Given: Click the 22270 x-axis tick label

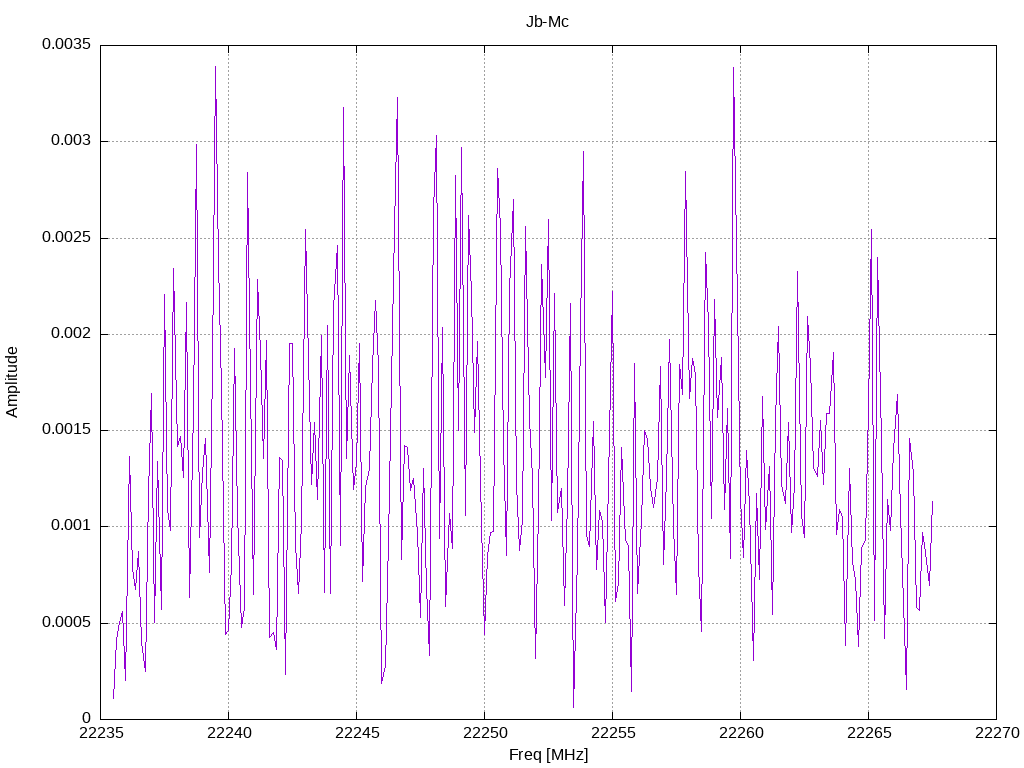Looking at the screenshot, I should click(x=997, y=733).
